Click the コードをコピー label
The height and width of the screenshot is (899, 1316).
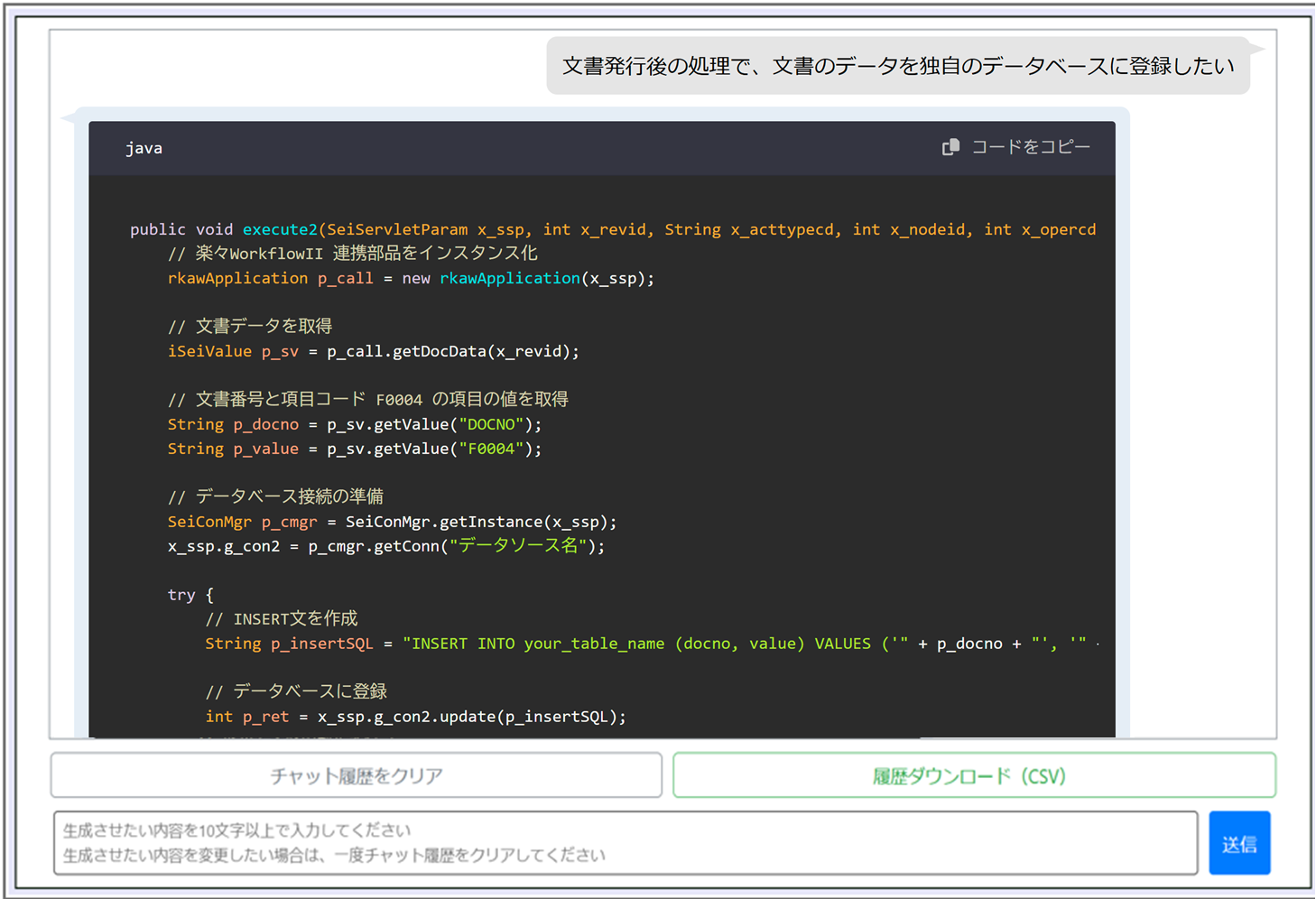[1030, 147]
